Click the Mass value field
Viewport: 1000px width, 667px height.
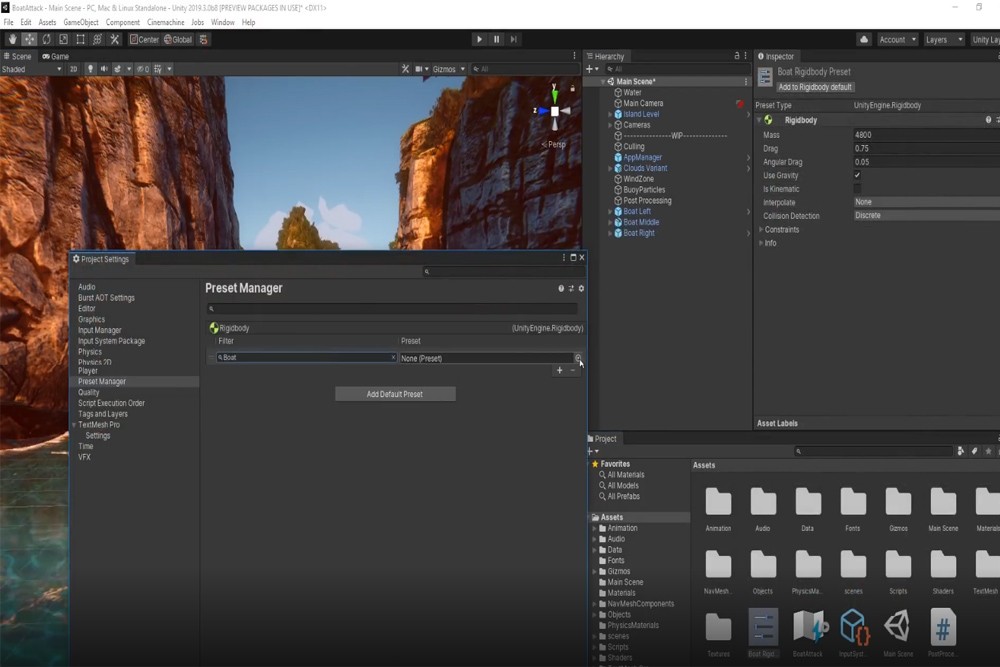927,135
